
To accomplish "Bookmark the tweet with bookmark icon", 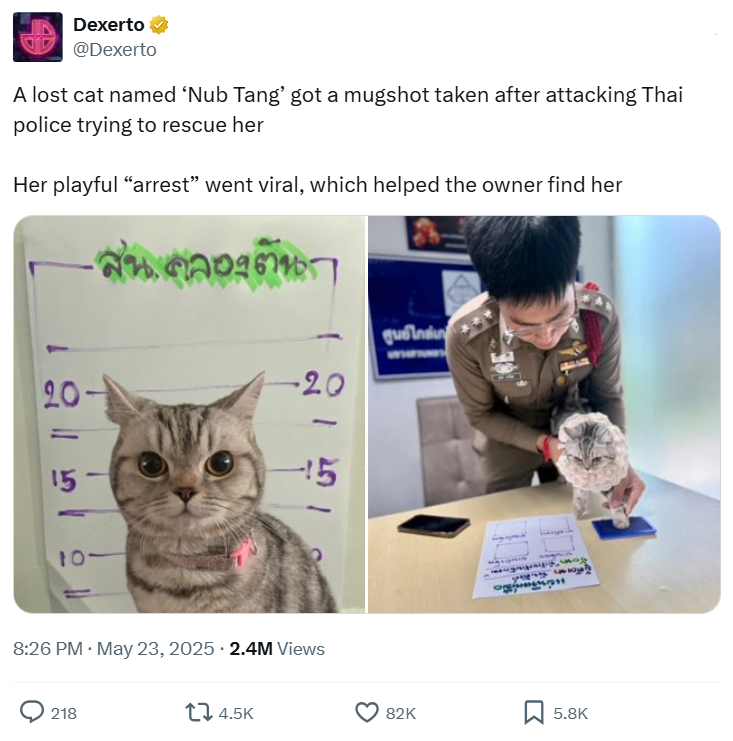I will (534, 713).
